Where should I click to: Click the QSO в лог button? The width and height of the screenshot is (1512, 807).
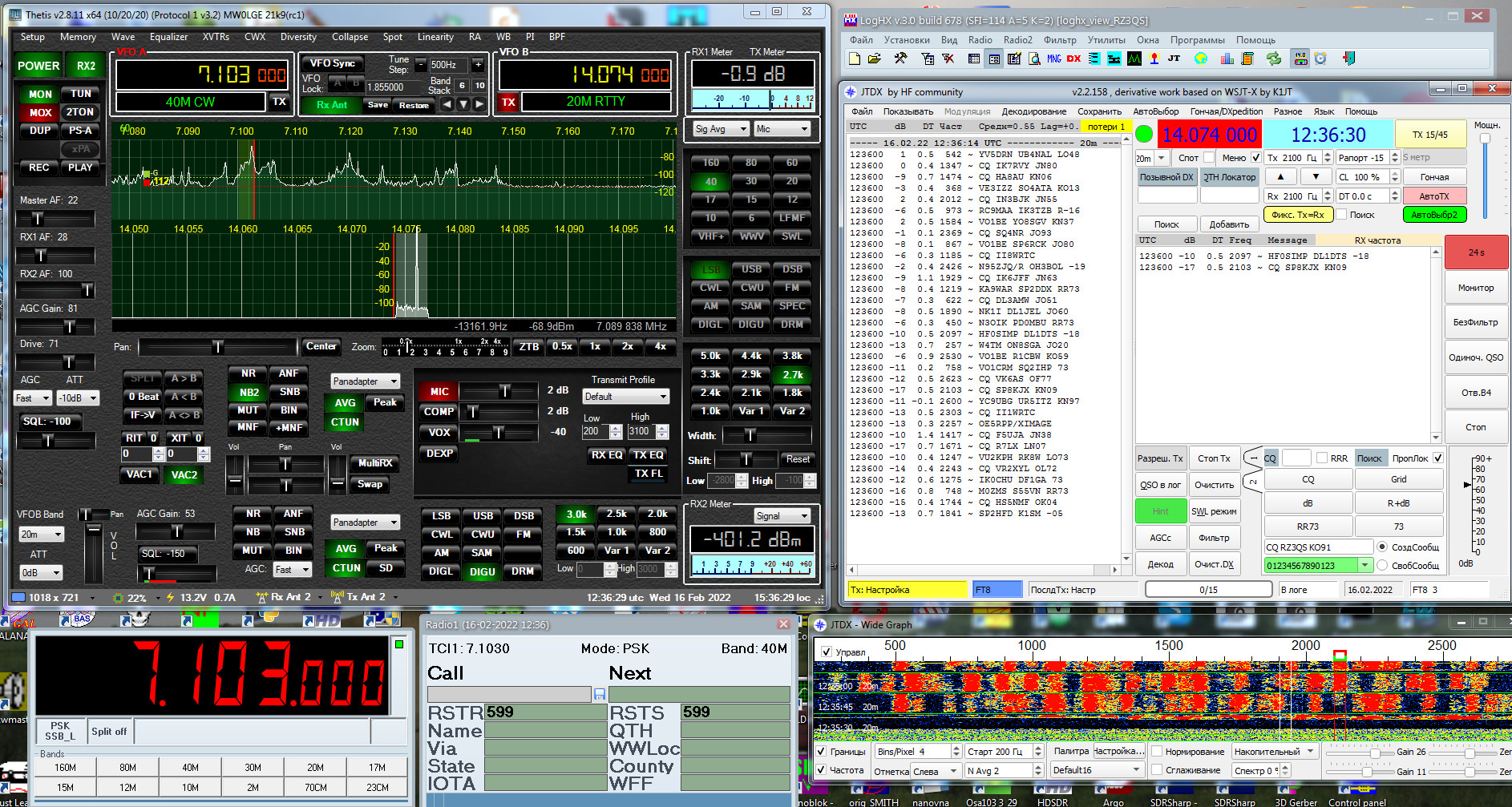click(x=1160, y=485)
